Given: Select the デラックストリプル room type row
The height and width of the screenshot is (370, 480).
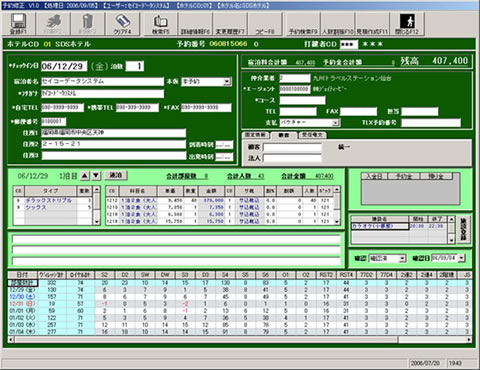Looking at the screenshot, I should [x=53, y=200].
